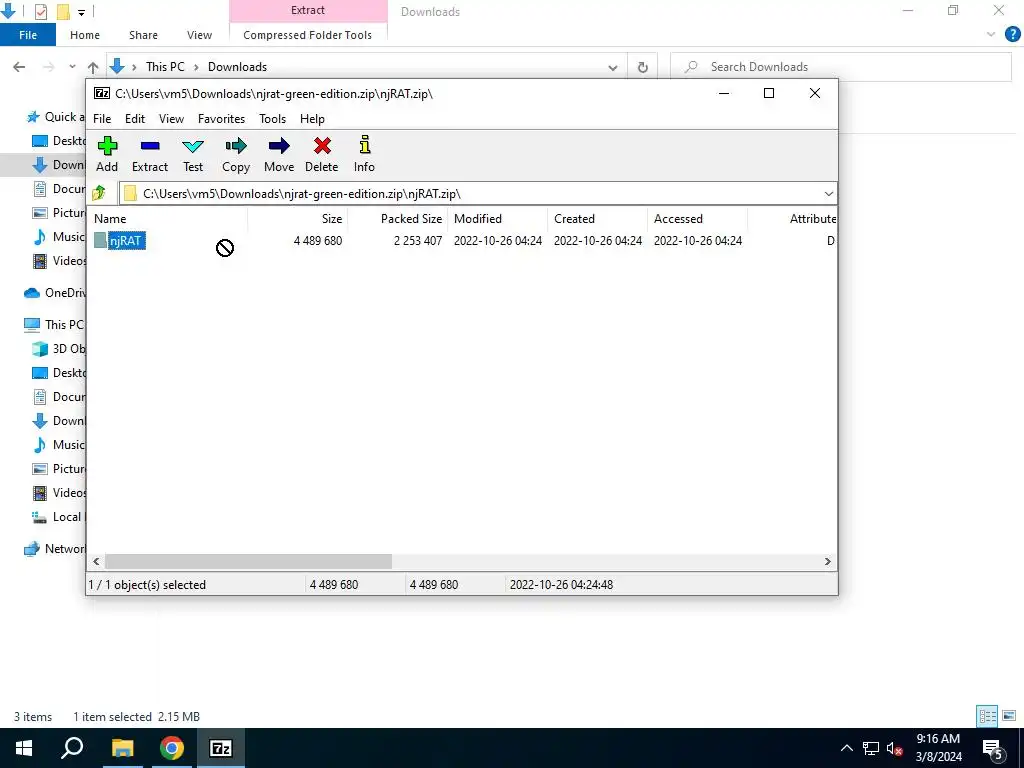Sort by the Size column header
Screen dimensions: 1024x768
point(298,219)
